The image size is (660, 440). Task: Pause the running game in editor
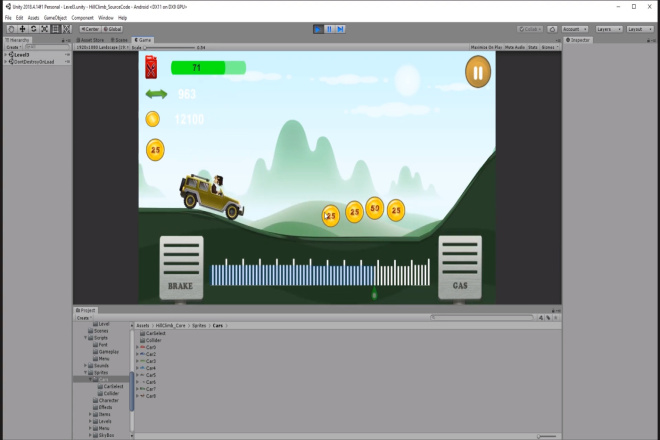[x=329, y=29]
